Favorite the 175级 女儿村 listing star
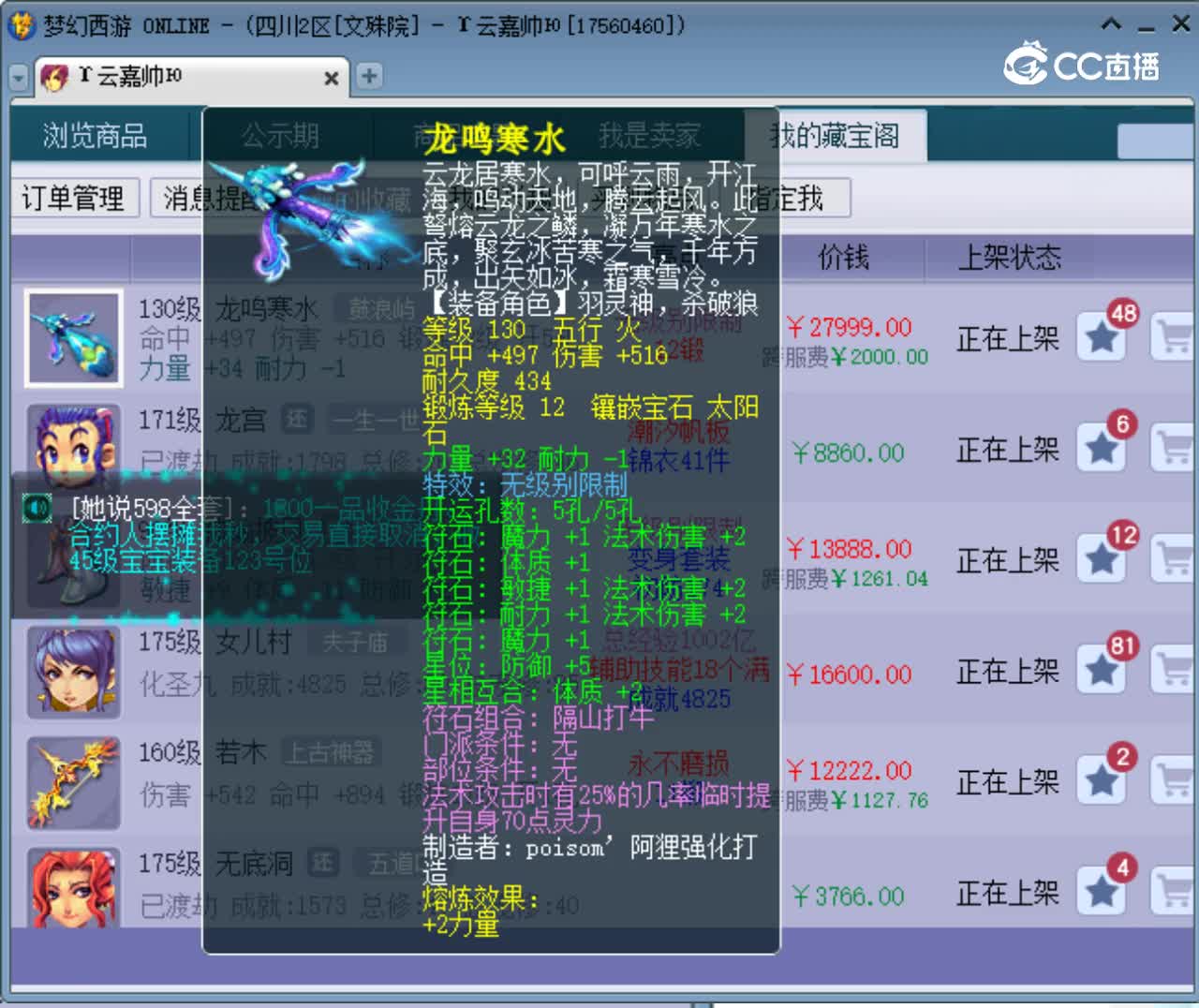The image size is (1199, 1008). pyautogui.click(x=1103, y=670)
